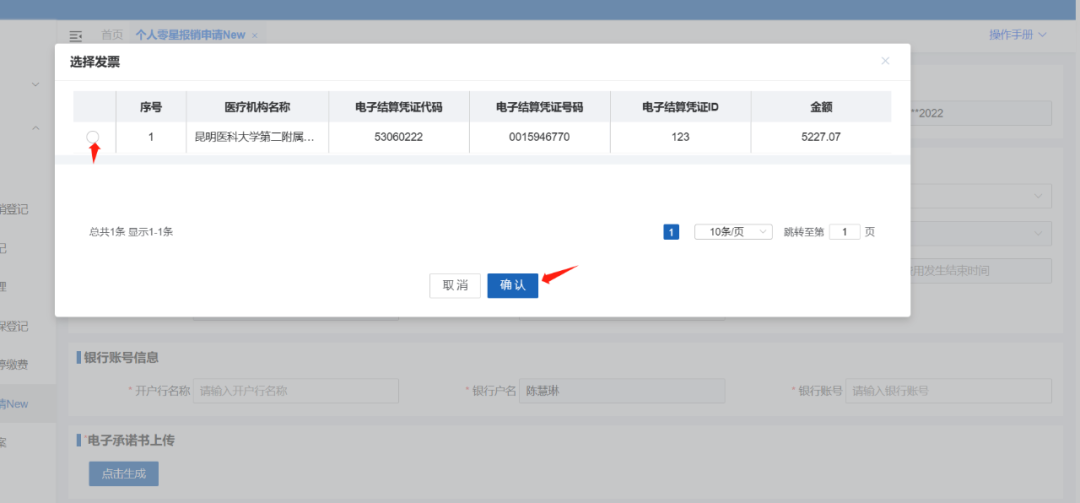
Task: Select the 个人零星报销申请New tab
Action: pyautogui.click(x=190, y=35)
